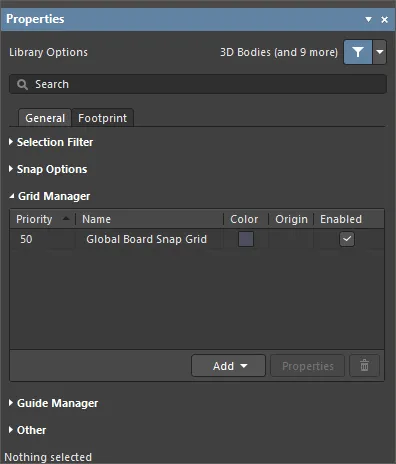Click the selection filter funnel icon
The image size is (396, 464).
(x=358, y=52)
